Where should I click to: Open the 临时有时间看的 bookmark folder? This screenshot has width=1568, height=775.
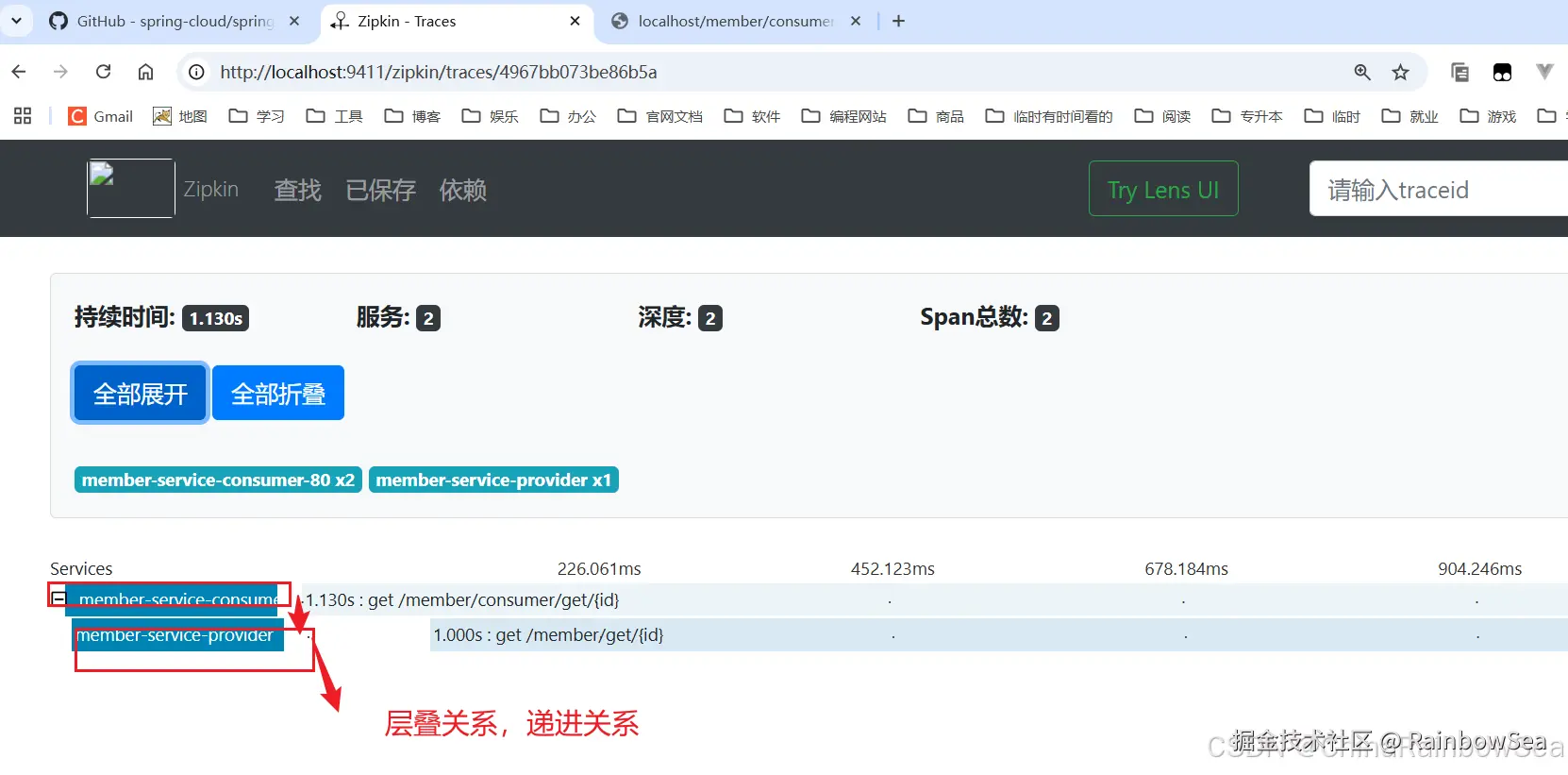pos(1049,116)
